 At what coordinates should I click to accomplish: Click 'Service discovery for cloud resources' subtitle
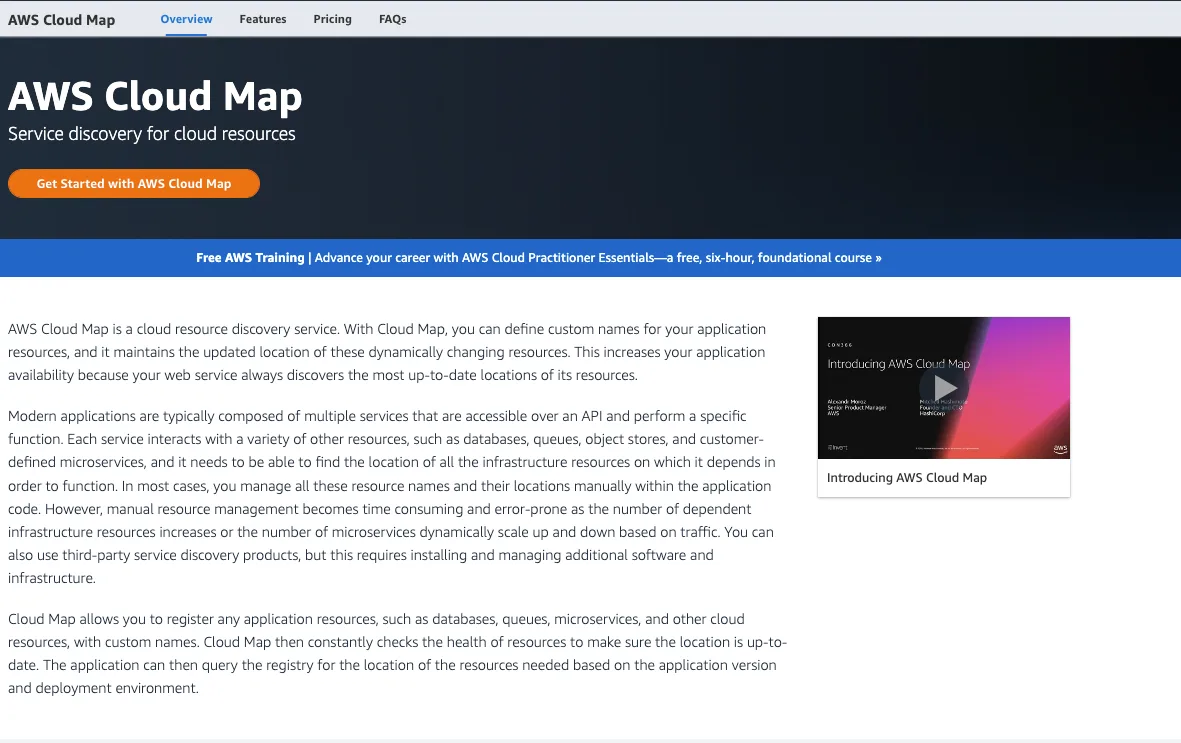click(x=151, y=134)
